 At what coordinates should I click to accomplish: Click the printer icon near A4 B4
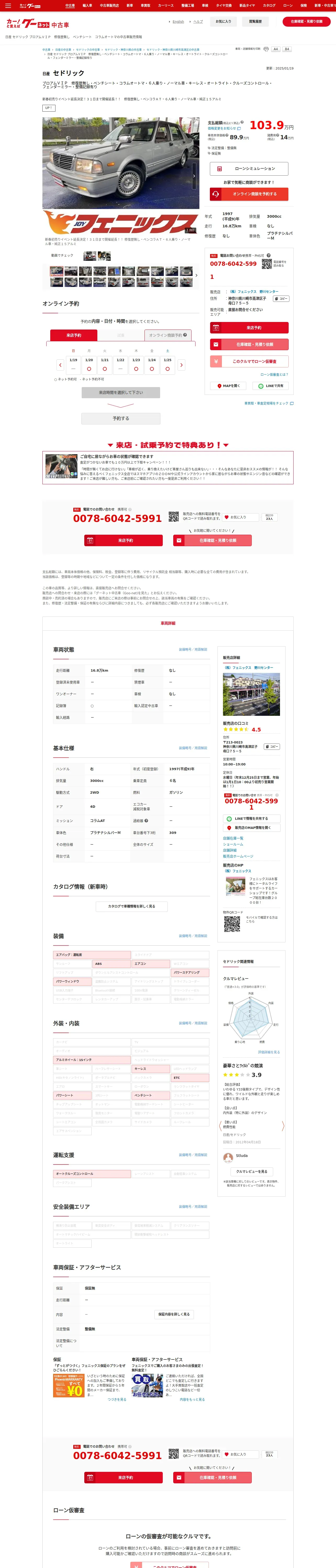click(266, 49)
